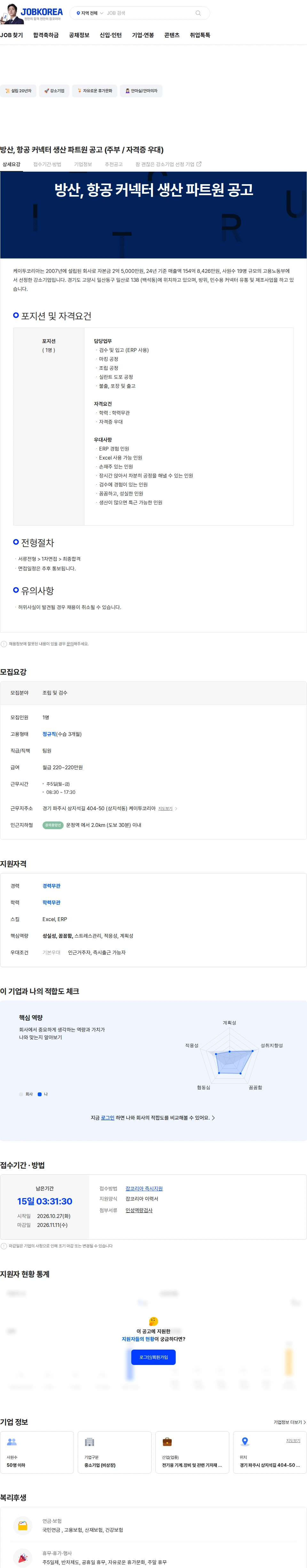Click the 로그인 link in fit check
This screenshot has height=1568, width=307.
point(107,1118)
